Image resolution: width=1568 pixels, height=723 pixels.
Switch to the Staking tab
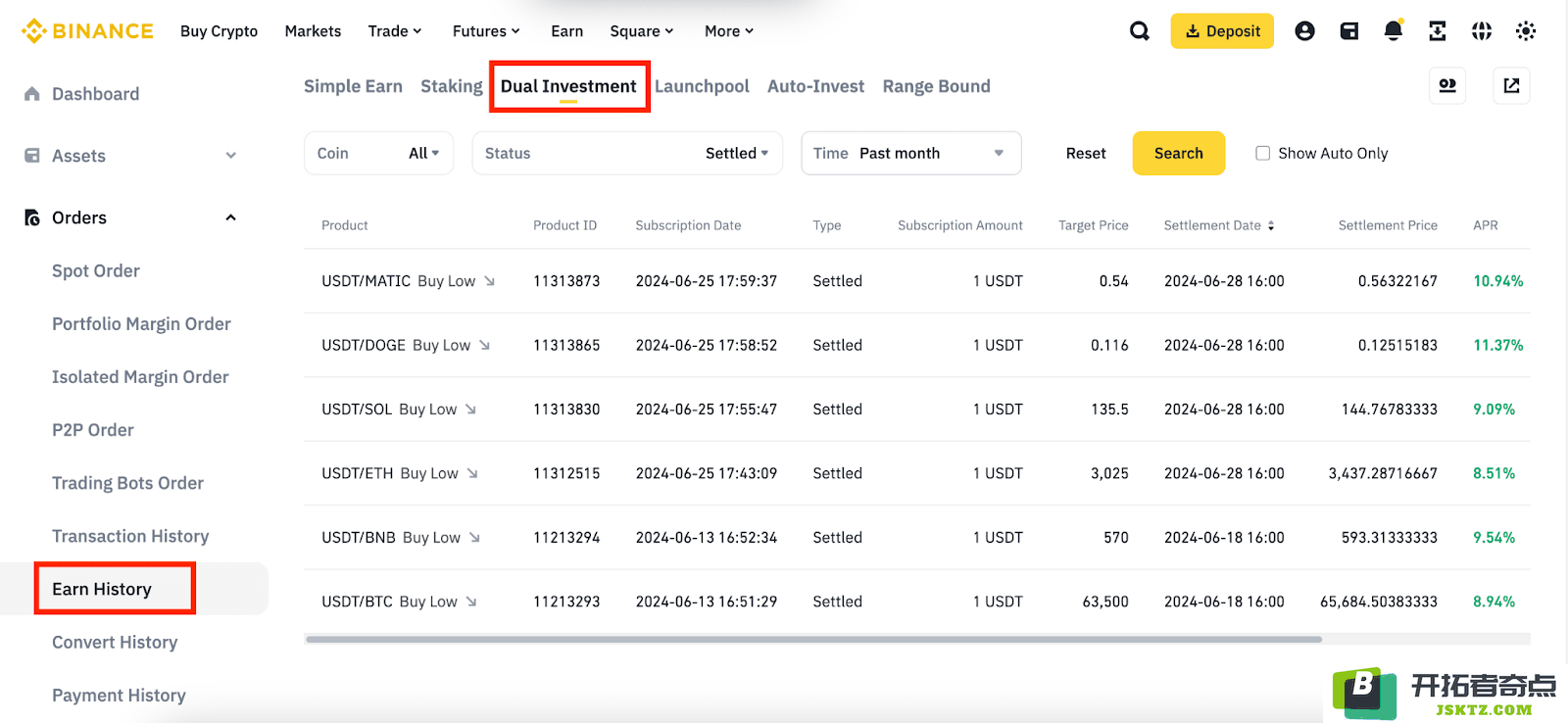coord(452,86)
